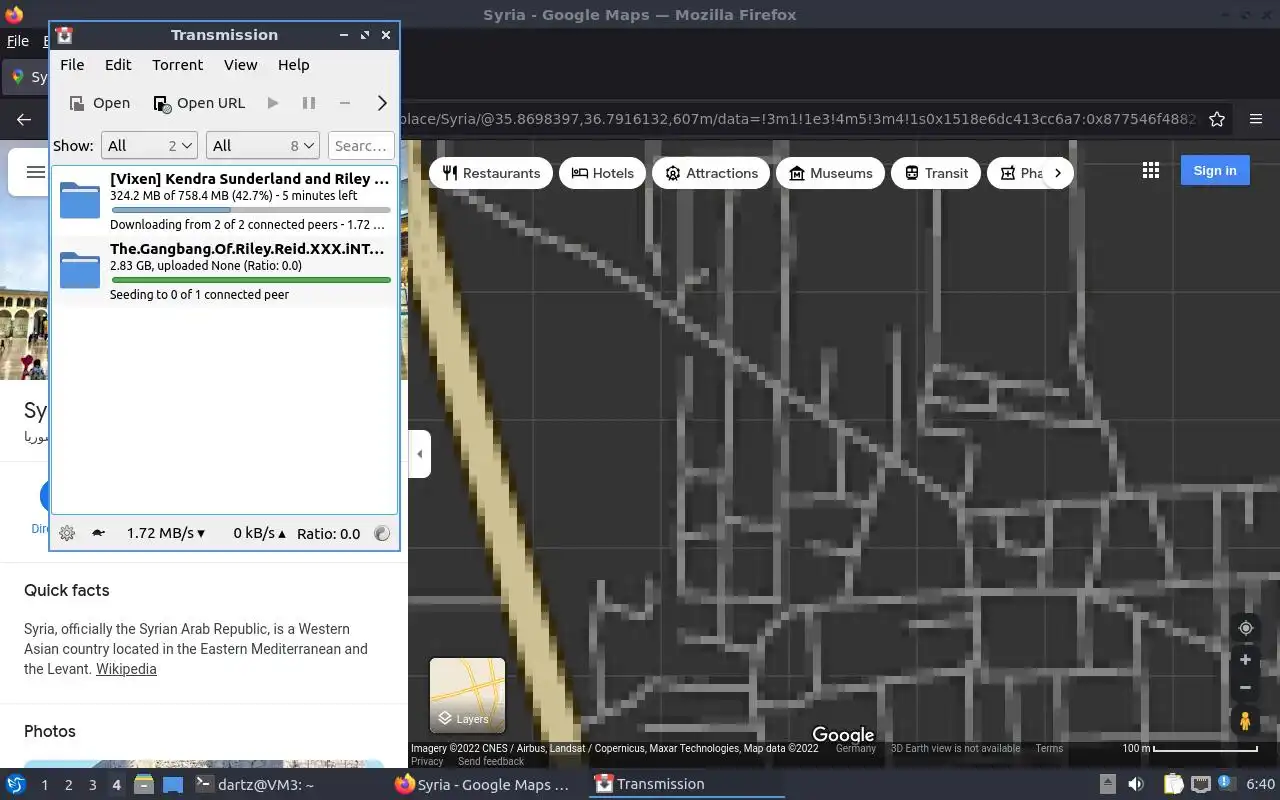Filter map by Attractions

(x=711, y=173)
